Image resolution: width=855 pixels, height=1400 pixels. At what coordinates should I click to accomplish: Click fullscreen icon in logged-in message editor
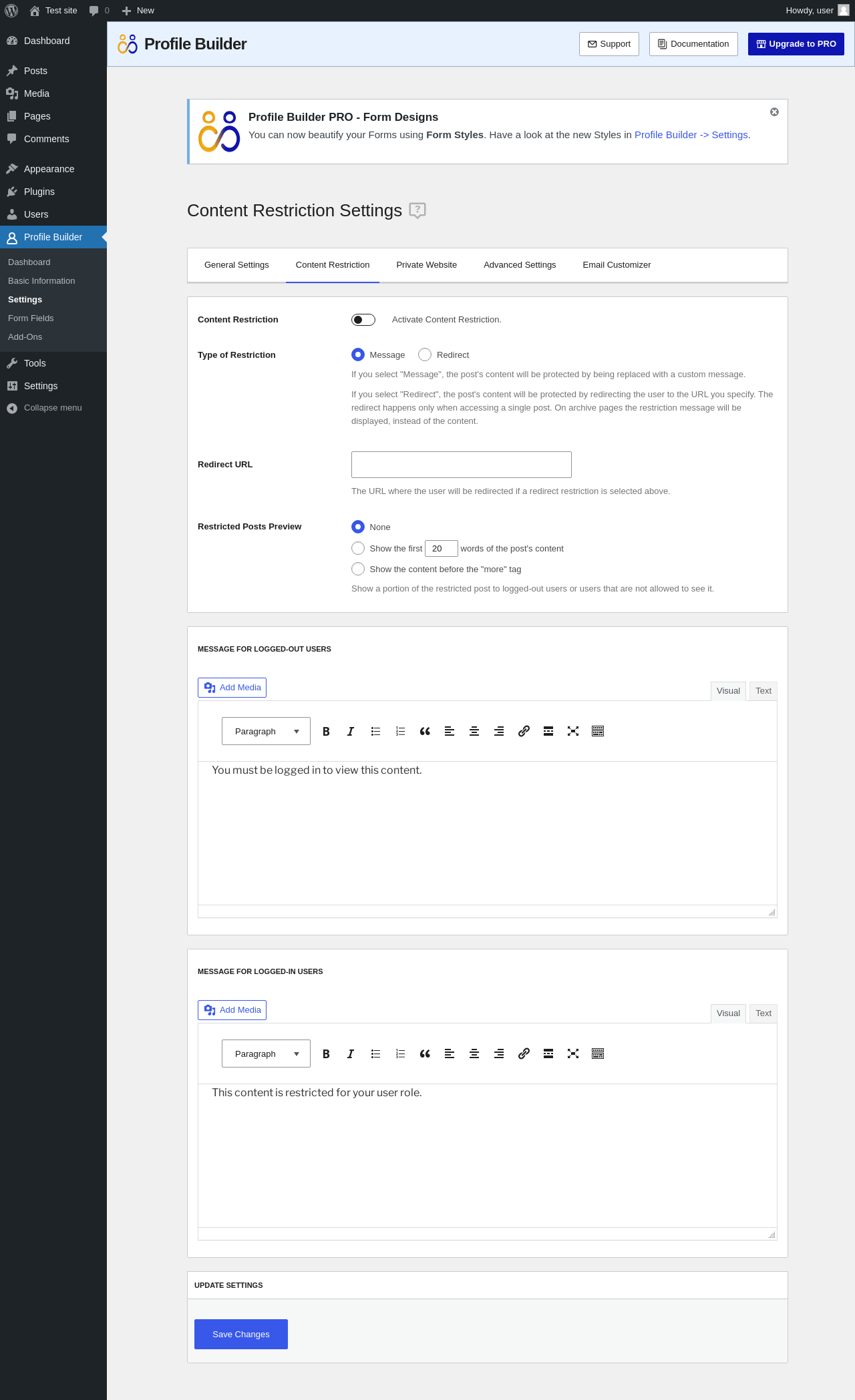(573, 1054)
